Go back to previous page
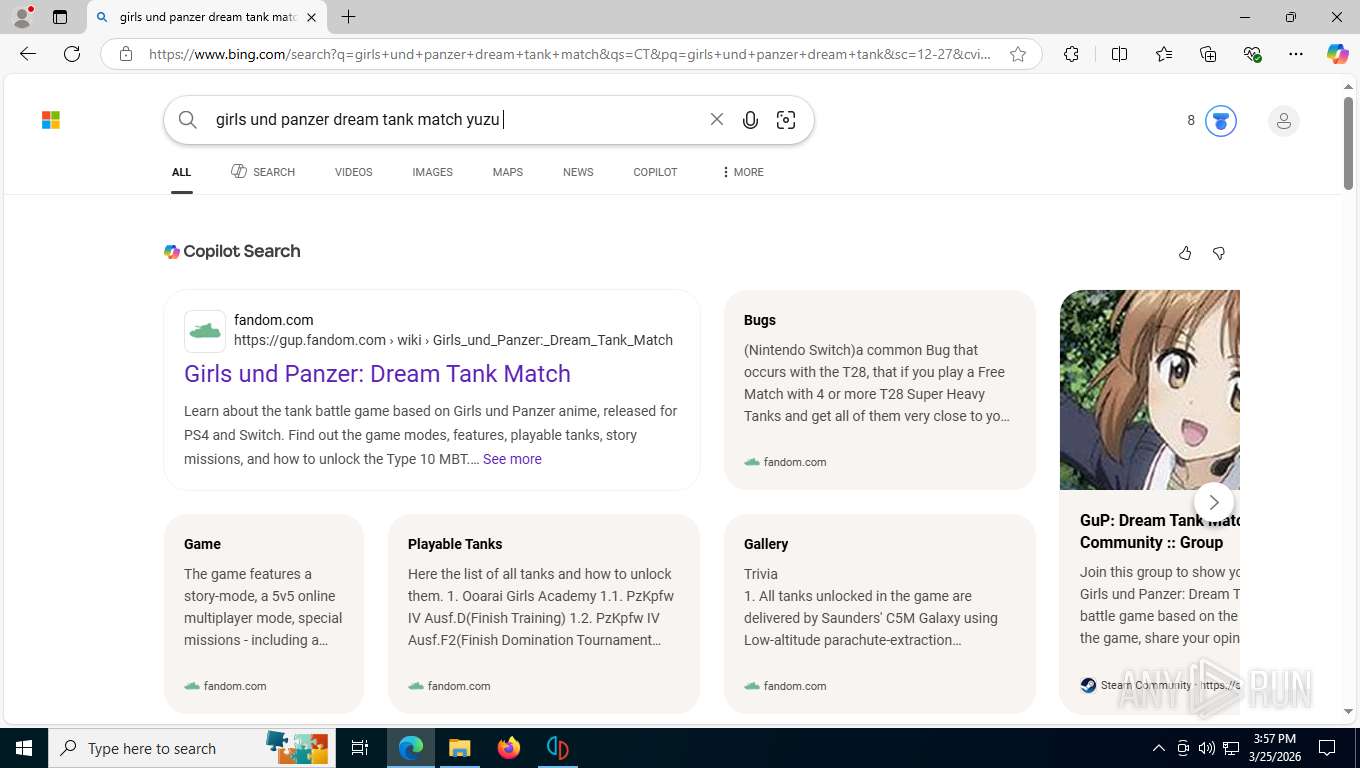This screenshot has height=768, width=1360. (28, 54)
